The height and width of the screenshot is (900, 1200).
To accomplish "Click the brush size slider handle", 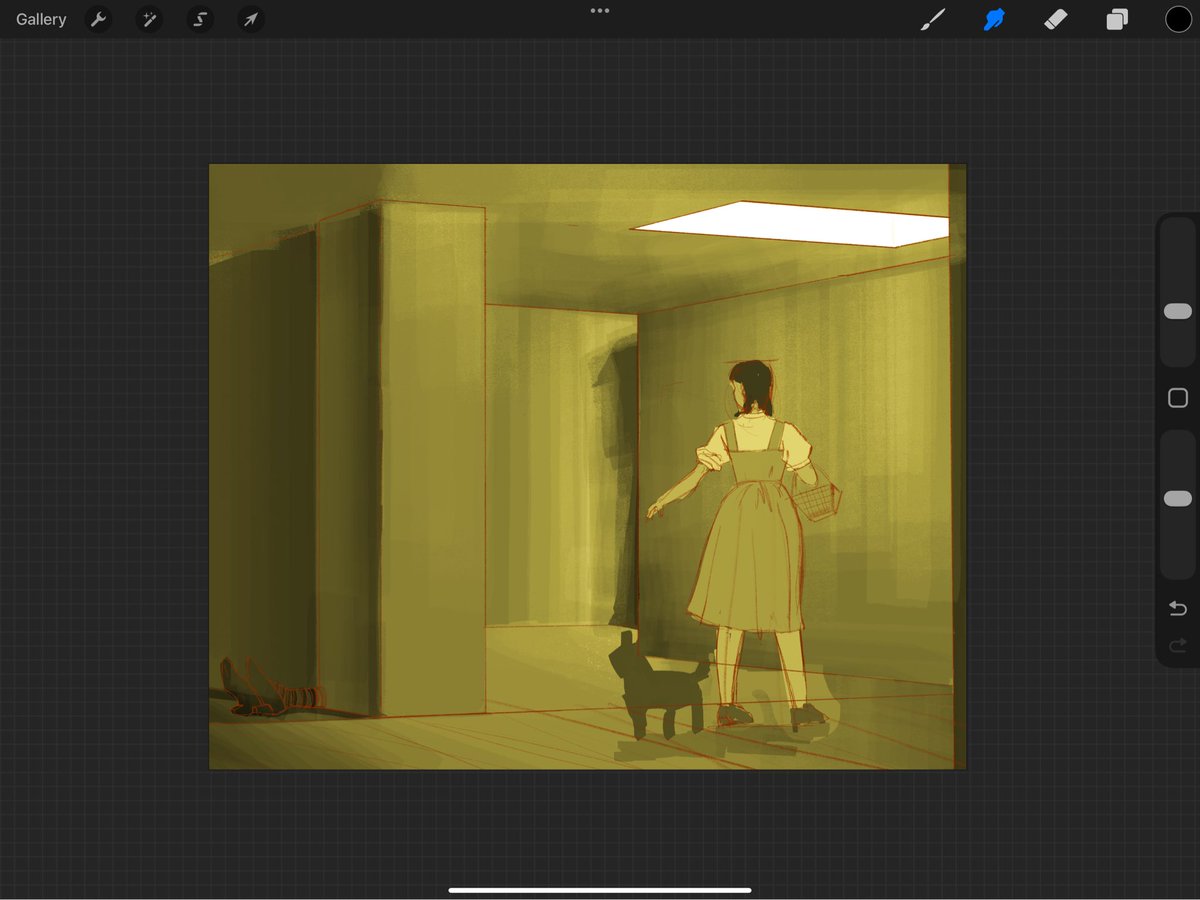I will [x=1178, y=312].
